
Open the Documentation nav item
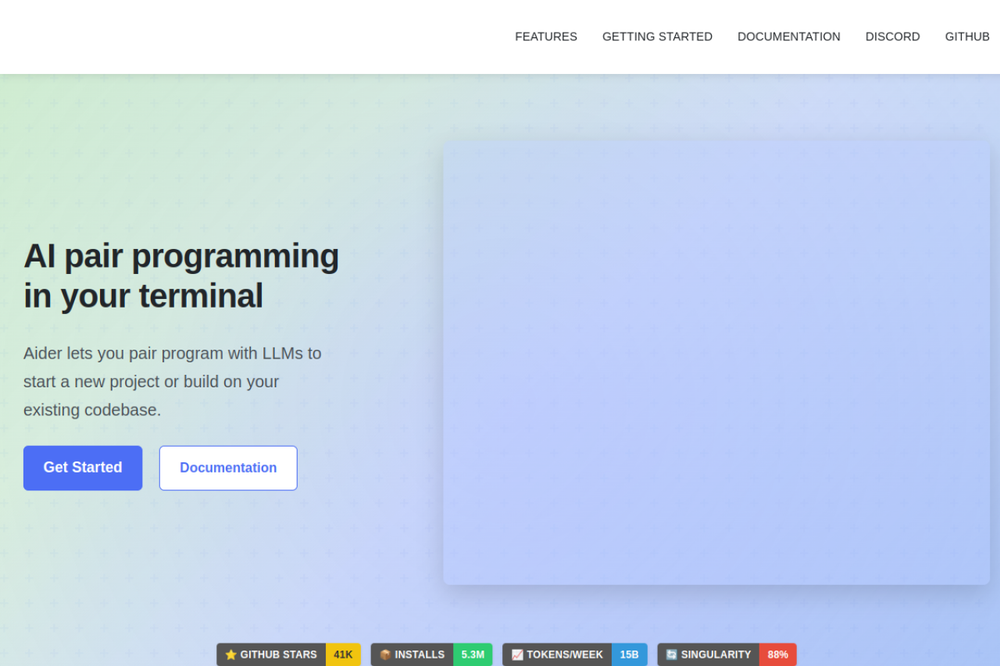[x=788, y=37]
